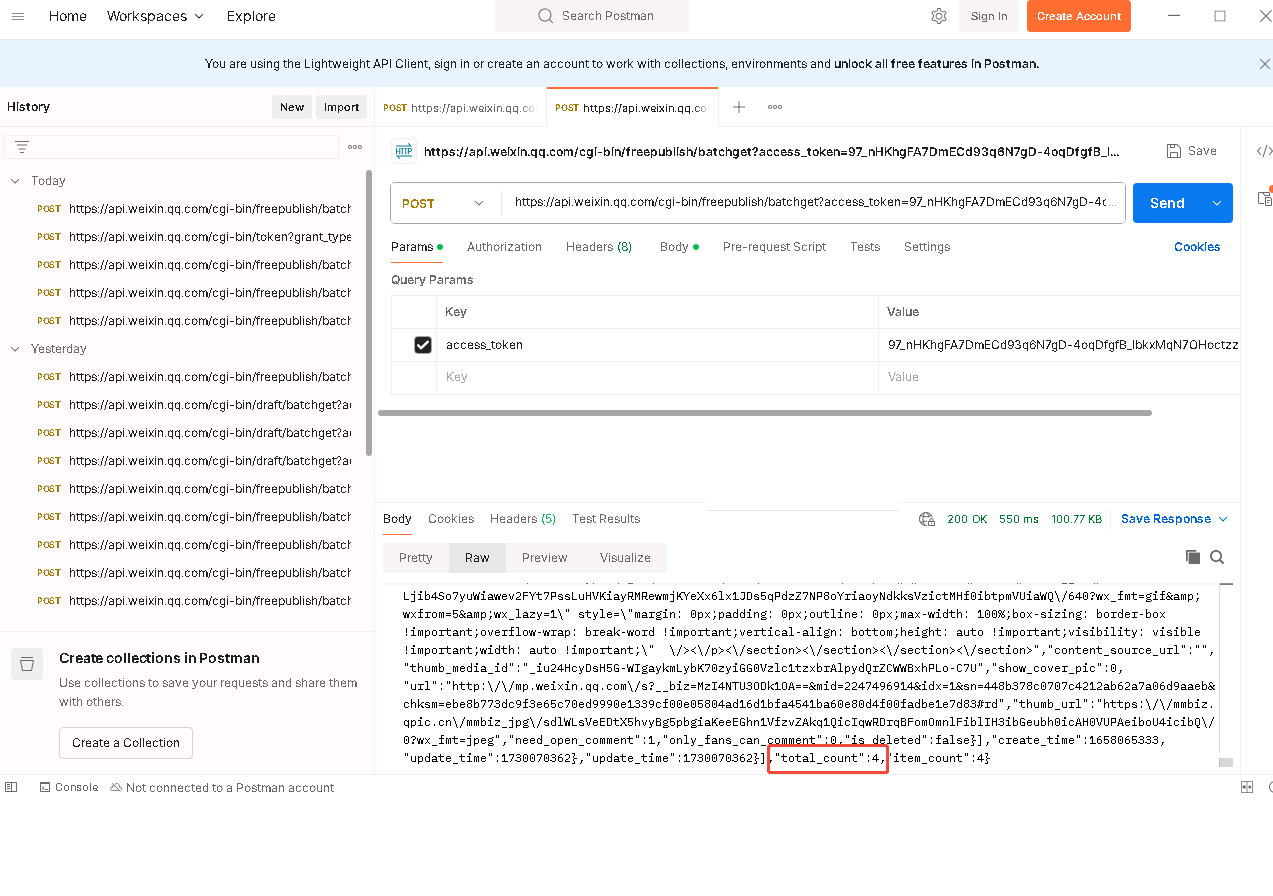This screenshot has width=1273, height=896.
Task: Click the HTTP request type icon
Action: (403, 151)
